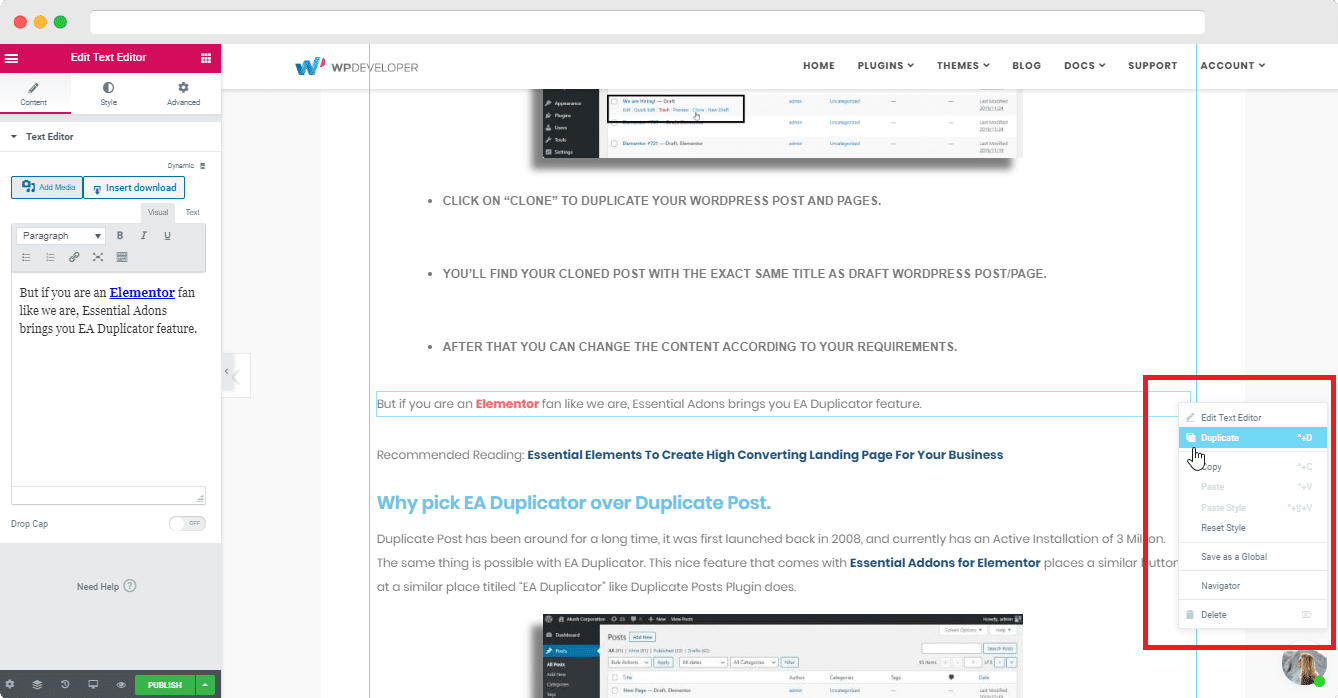Image resolution: width=1338 pixels, height=698 pixels.
Task: Apply underline formatting in text editor
Action: [167, 236]
